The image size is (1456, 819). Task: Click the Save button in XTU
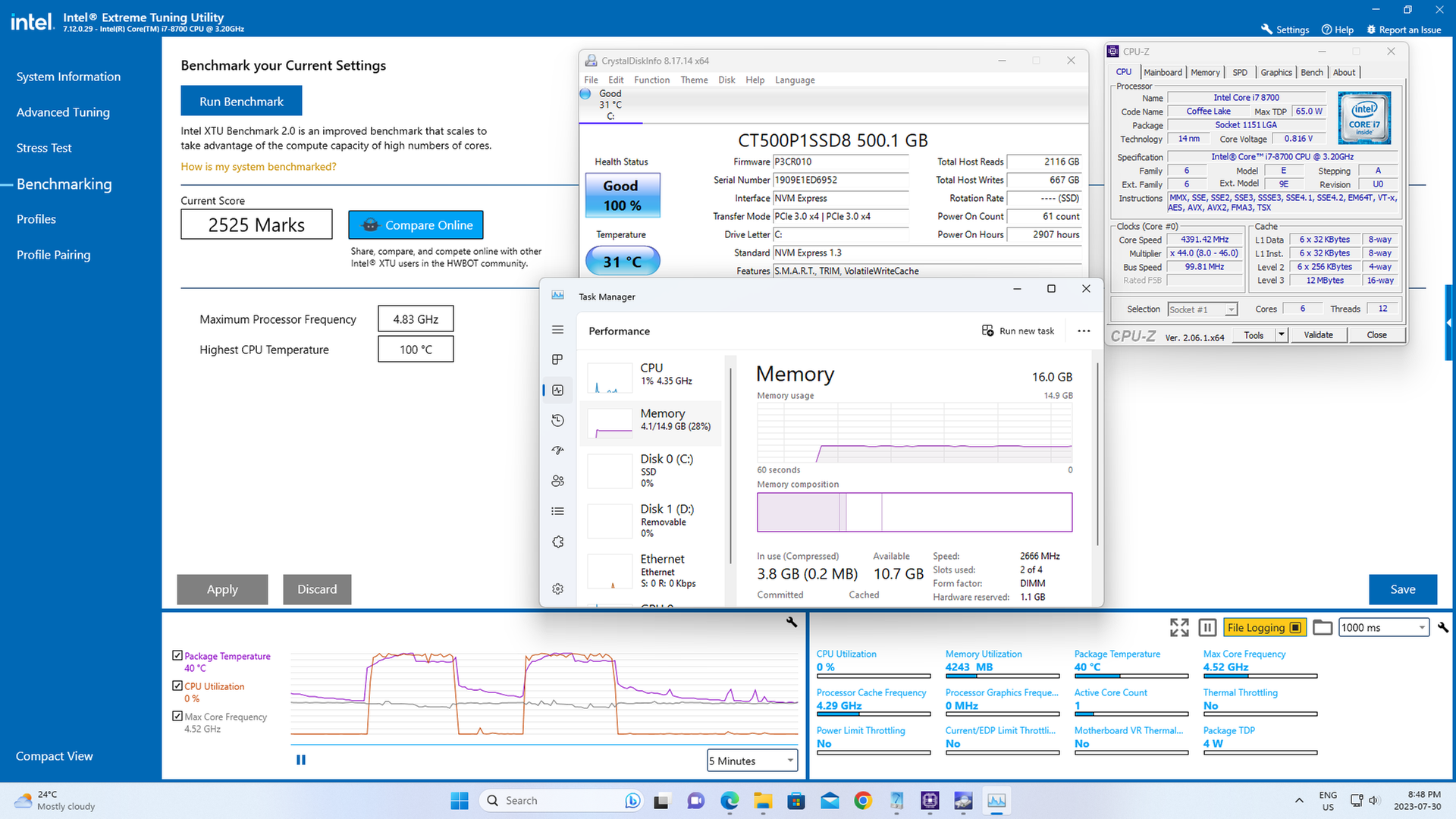click(x=1402, y=589)
